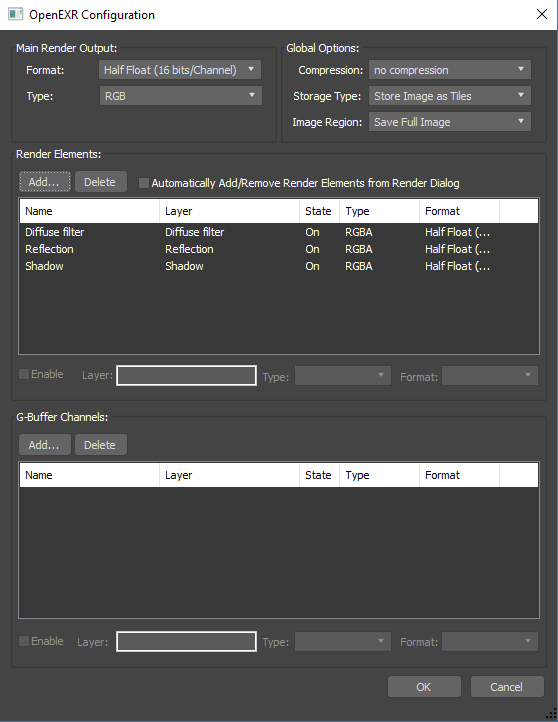Click the RGBA type cell of Reflection row
Image resolution: width=558 pixels, height=722 pixels.
pos(359,249)
